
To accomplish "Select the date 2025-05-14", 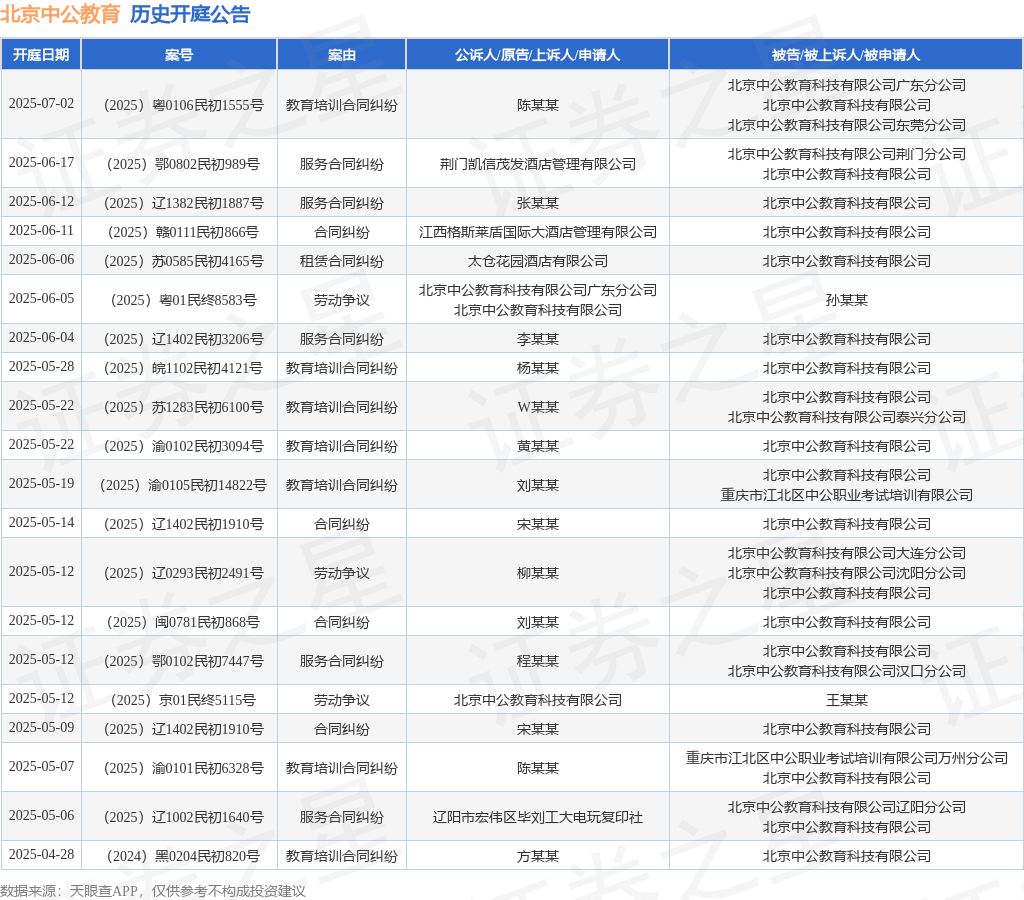I will tap(41, 522).
